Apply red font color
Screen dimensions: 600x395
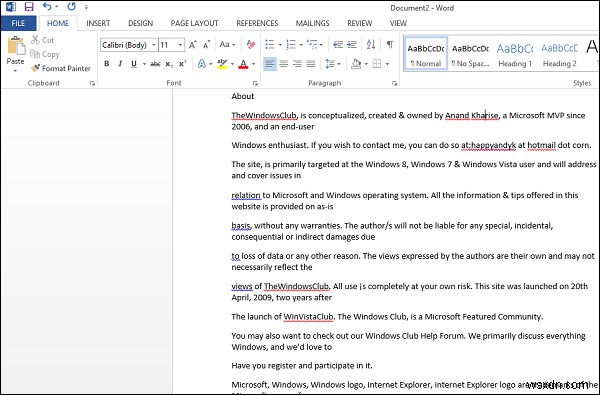pyautogui.click(x=243, y=64)
